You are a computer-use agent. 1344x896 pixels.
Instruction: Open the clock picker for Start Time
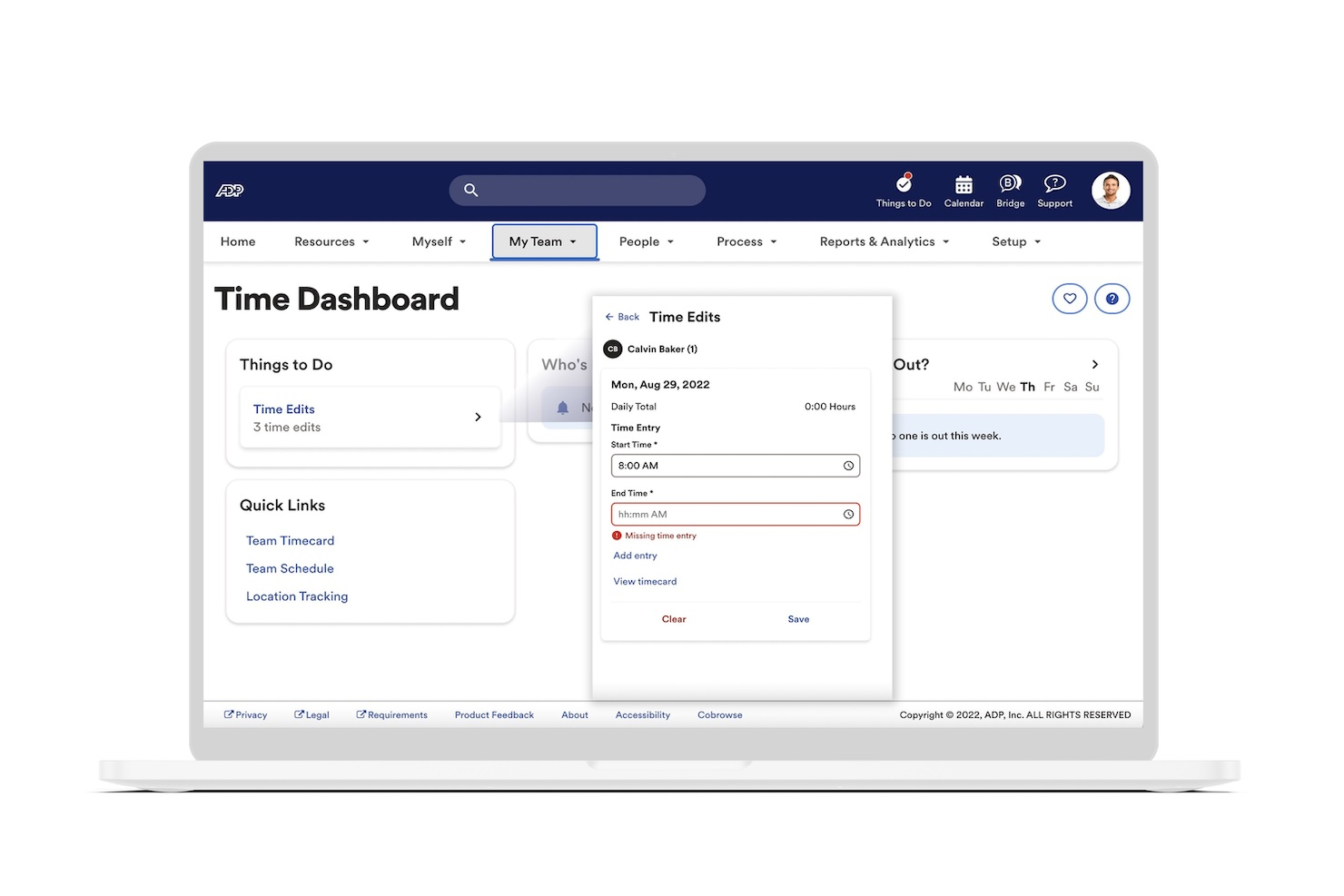click(848, 465)
